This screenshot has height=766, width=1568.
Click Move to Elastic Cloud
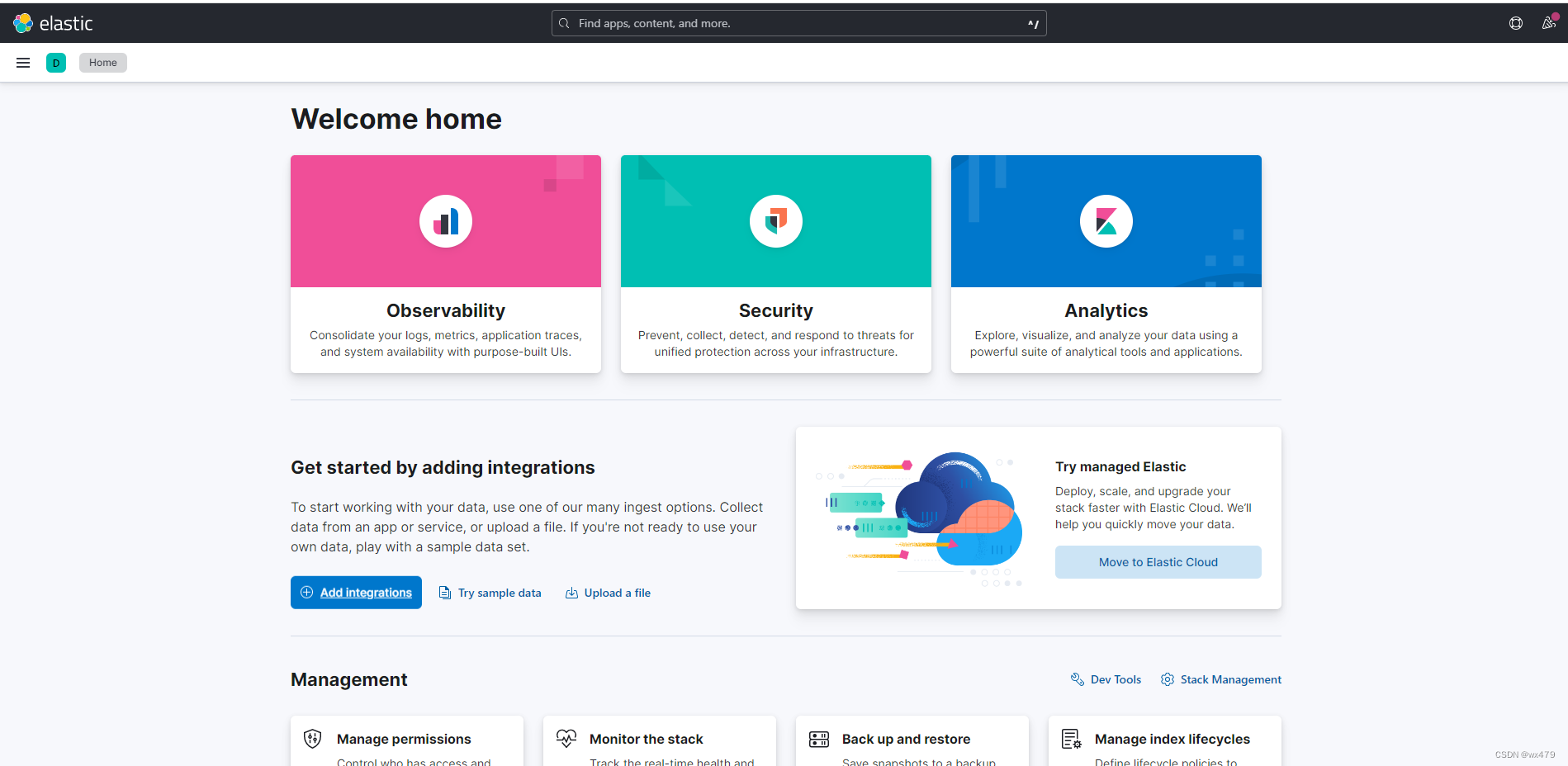tap(1158, 561)
